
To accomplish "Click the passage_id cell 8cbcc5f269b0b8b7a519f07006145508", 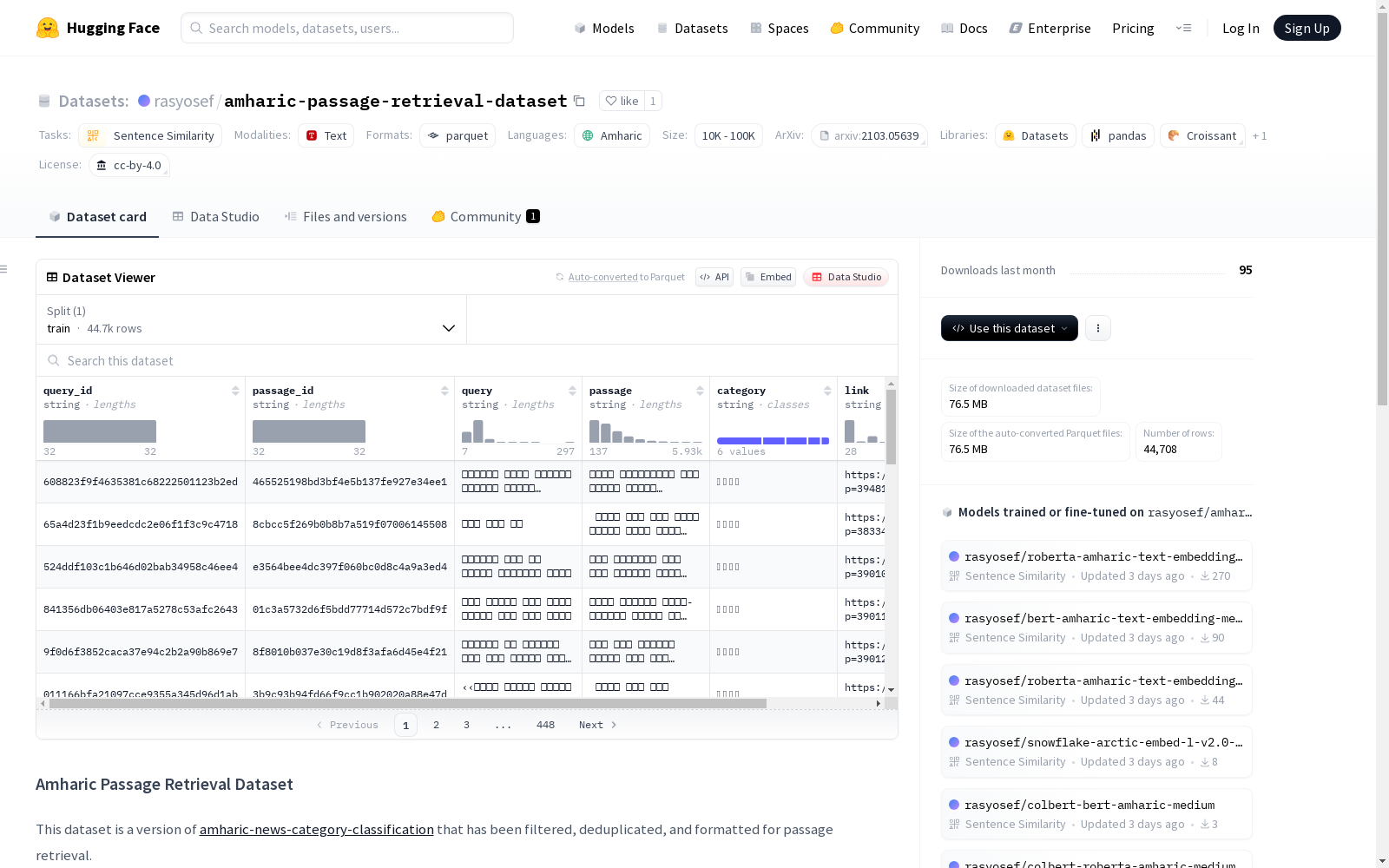I will pyautogui.click(x=350, y=524).
